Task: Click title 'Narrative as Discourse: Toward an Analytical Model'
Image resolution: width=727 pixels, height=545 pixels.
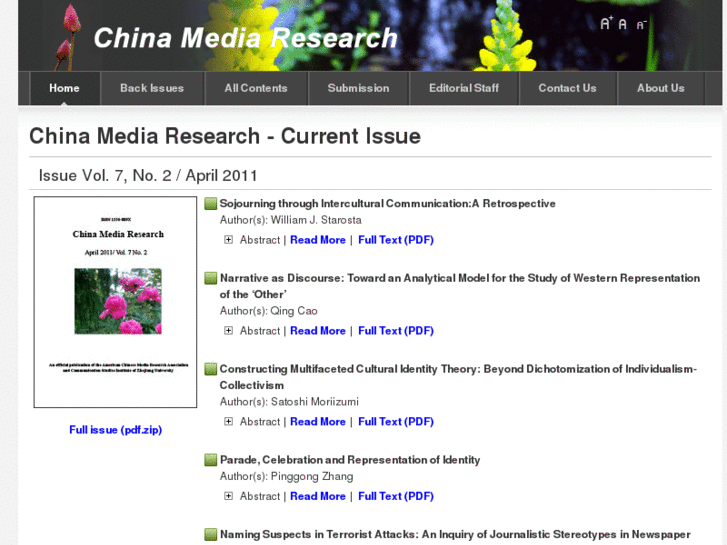Action: tap(459, 286)
